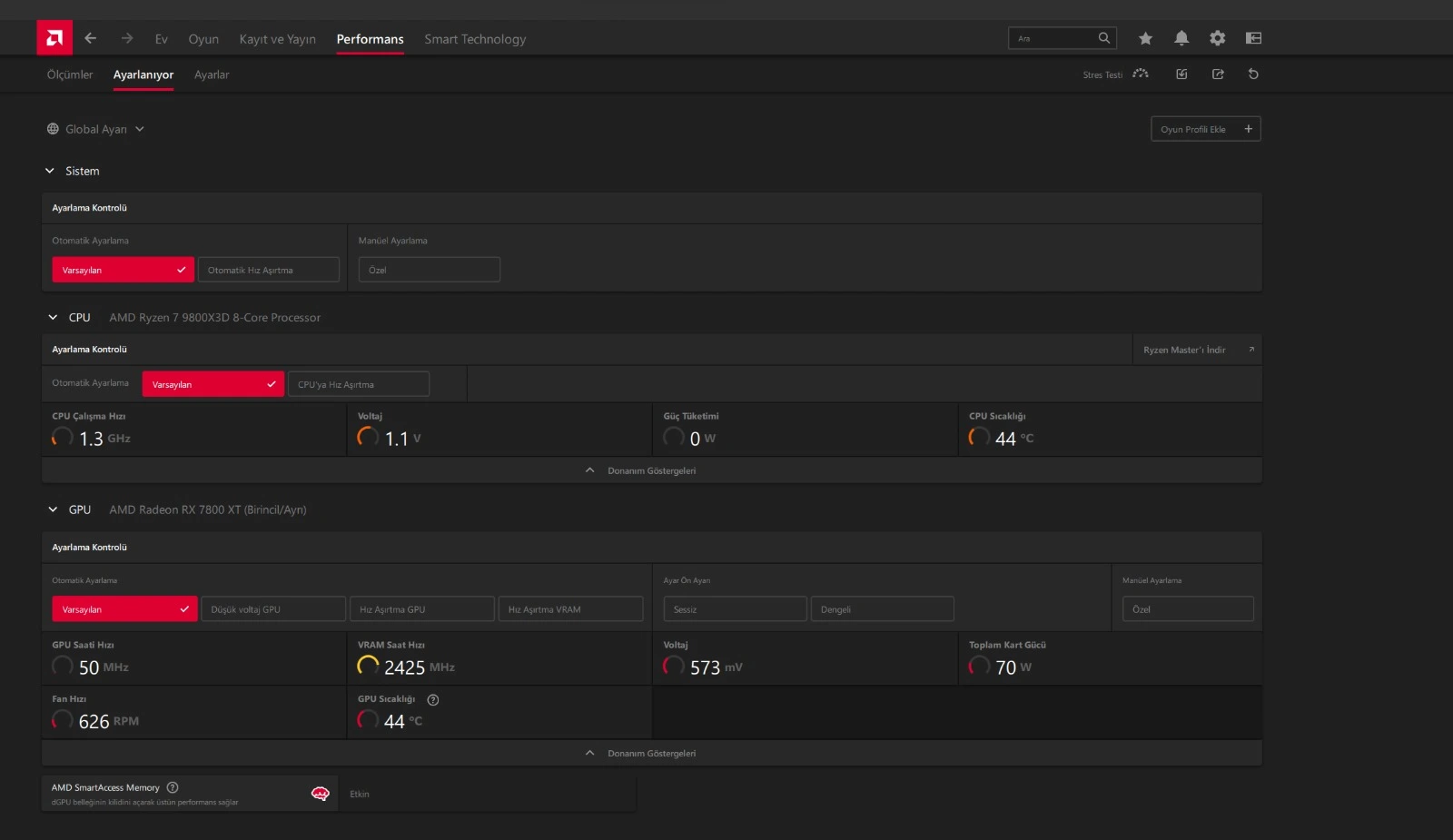Image resolution: width=1453 pixels, height=840 pixels.
Task: Open the Global Ayarı dropdown
Action: coord(96,129)
